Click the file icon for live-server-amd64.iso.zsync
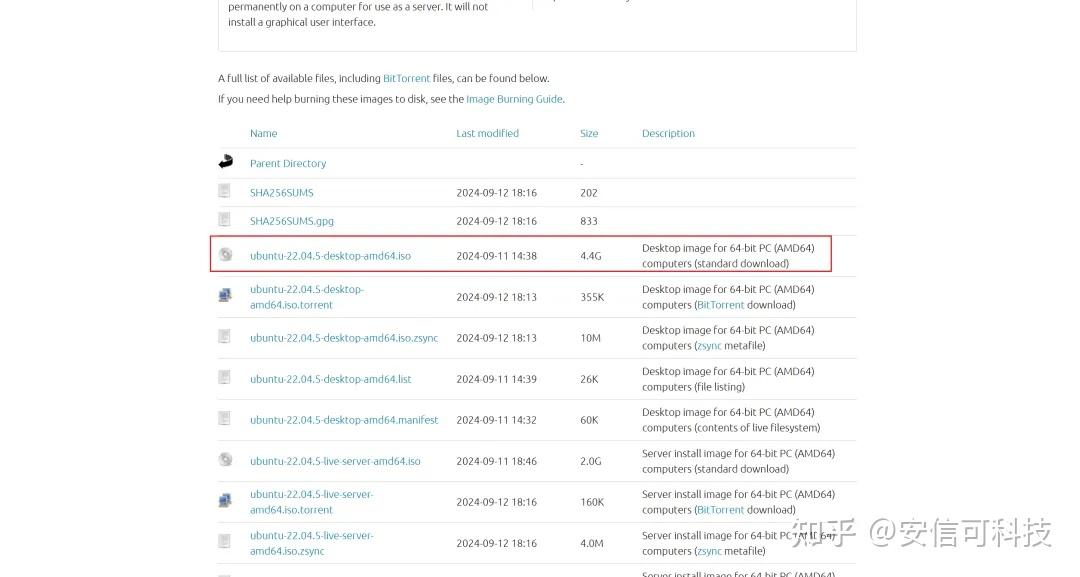 coord(225,541)
